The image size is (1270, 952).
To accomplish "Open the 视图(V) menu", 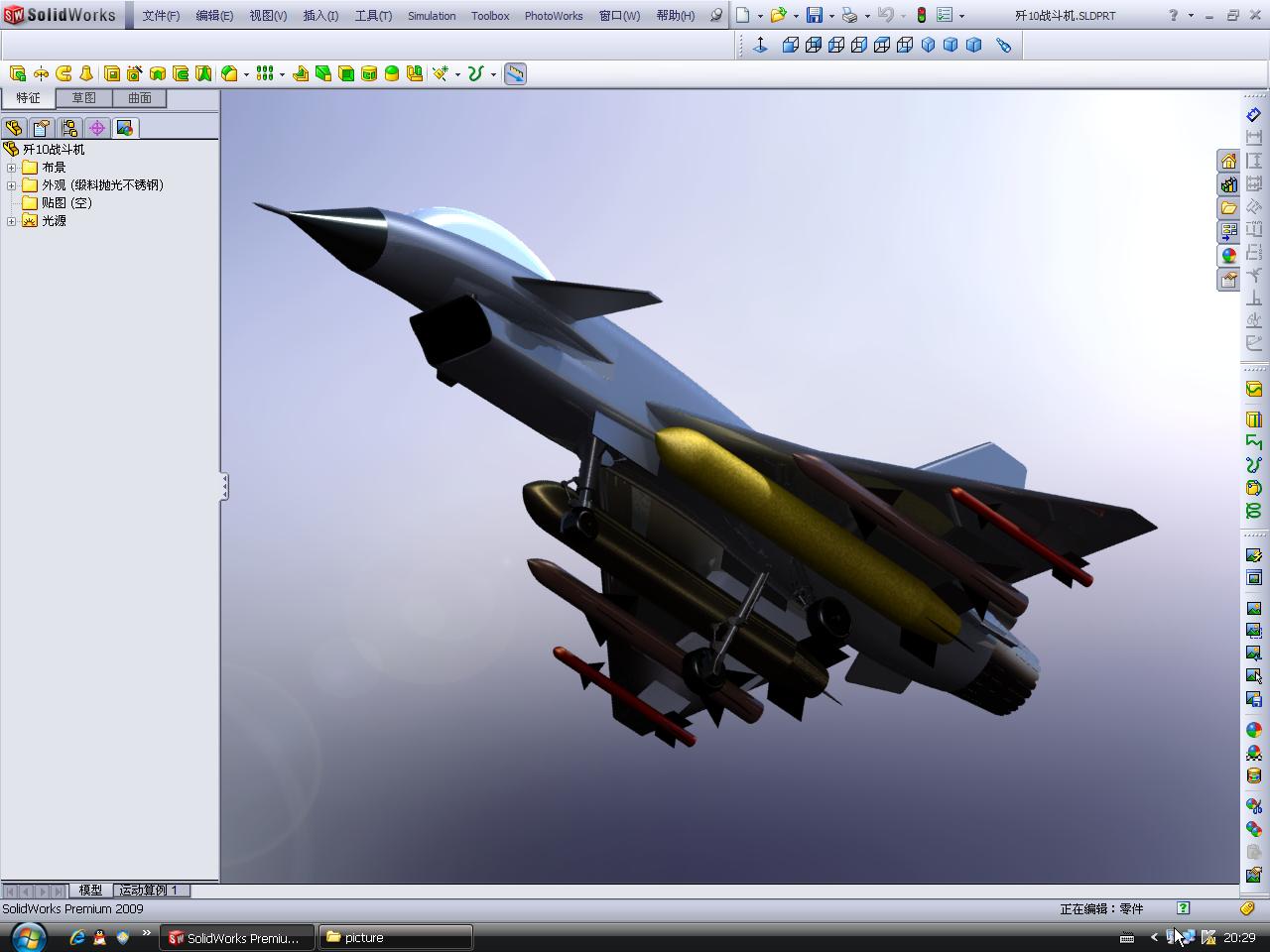I will 268,16.
